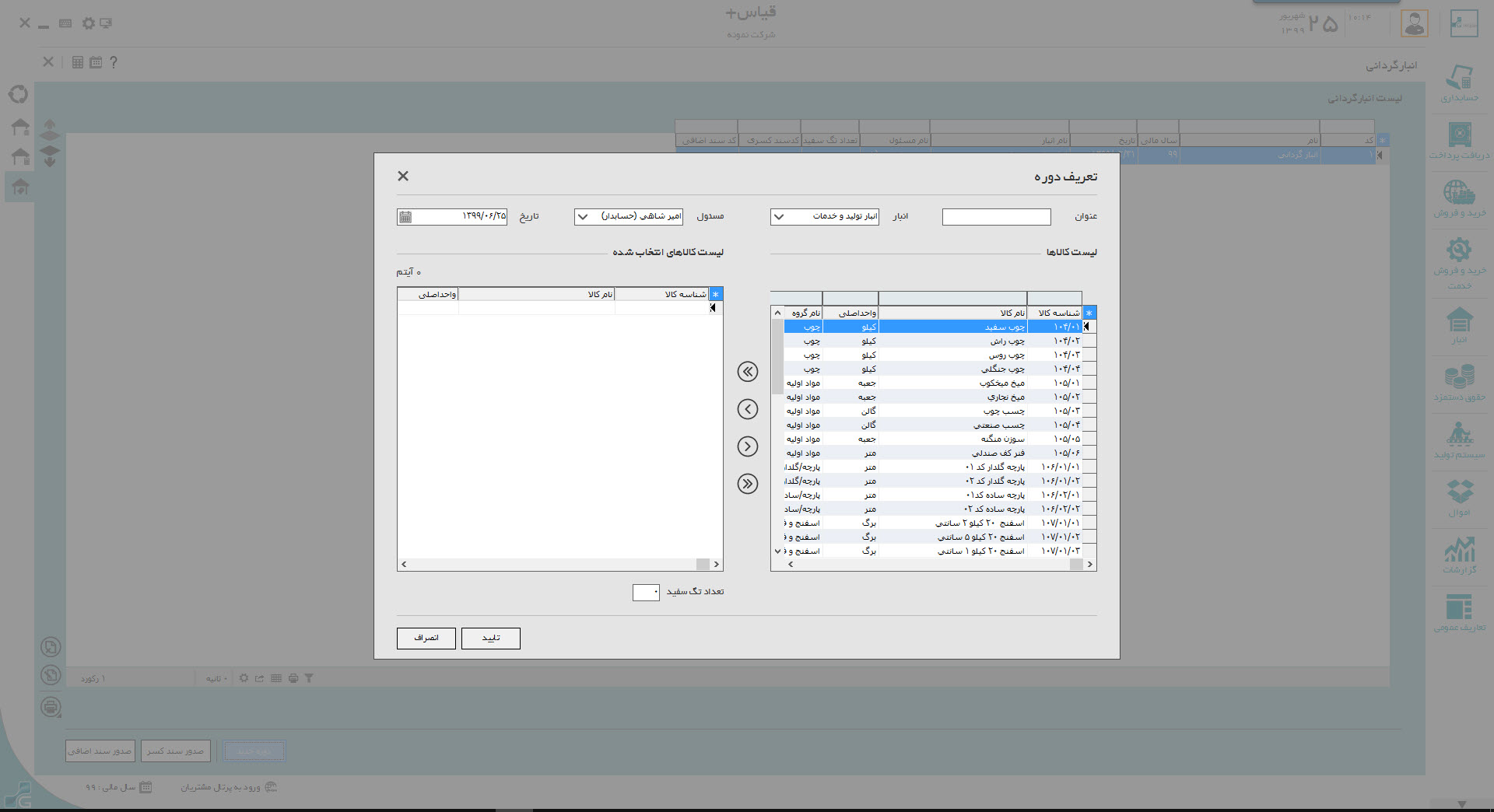This screenshot has height=812, width=1494.
Task: Click the نام گروه header in the goods list
Action: pyautogui.click(x=803, y=313)
